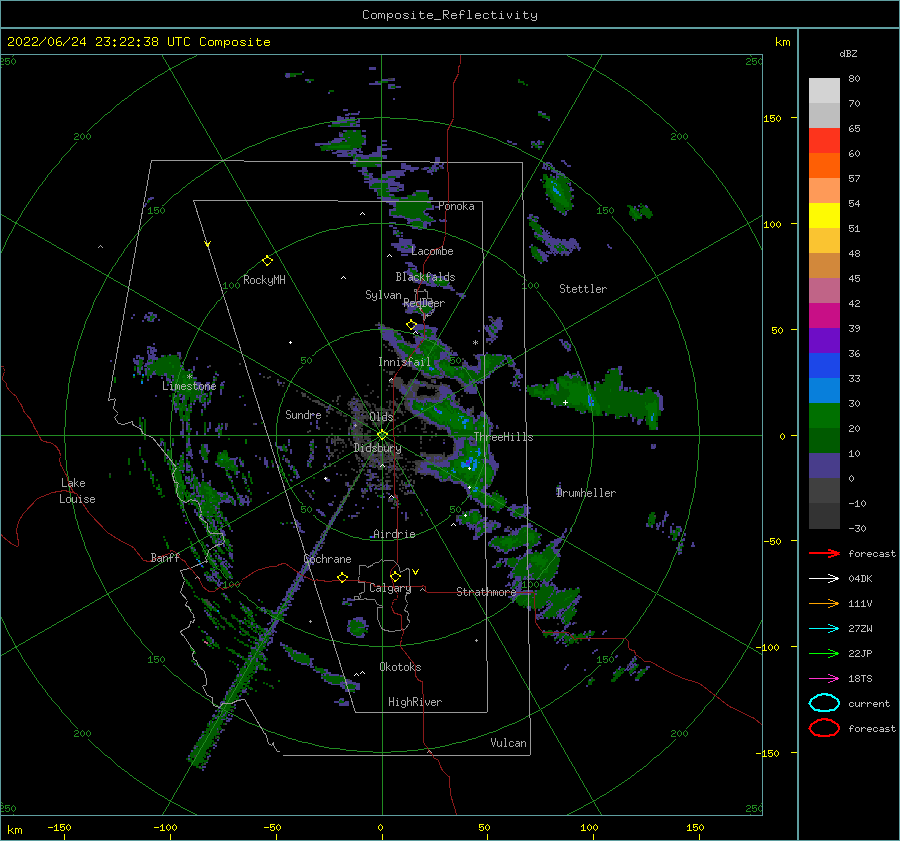The image size is (900, 841).
Task: Click the Didsbury city label
Action: point(377,448)
